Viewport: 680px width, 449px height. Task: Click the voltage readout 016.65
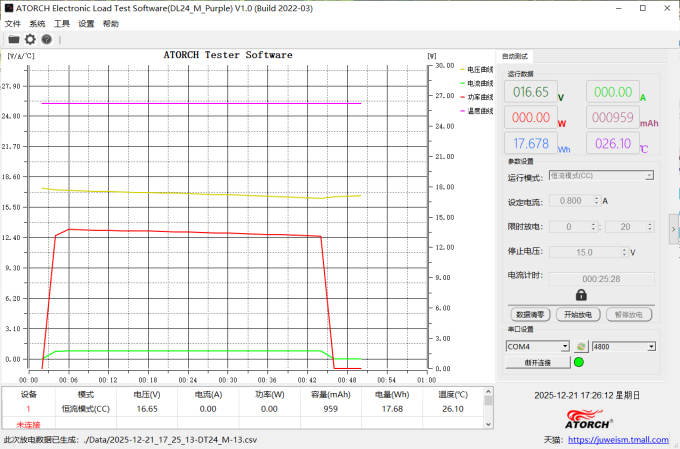(531, 92)
